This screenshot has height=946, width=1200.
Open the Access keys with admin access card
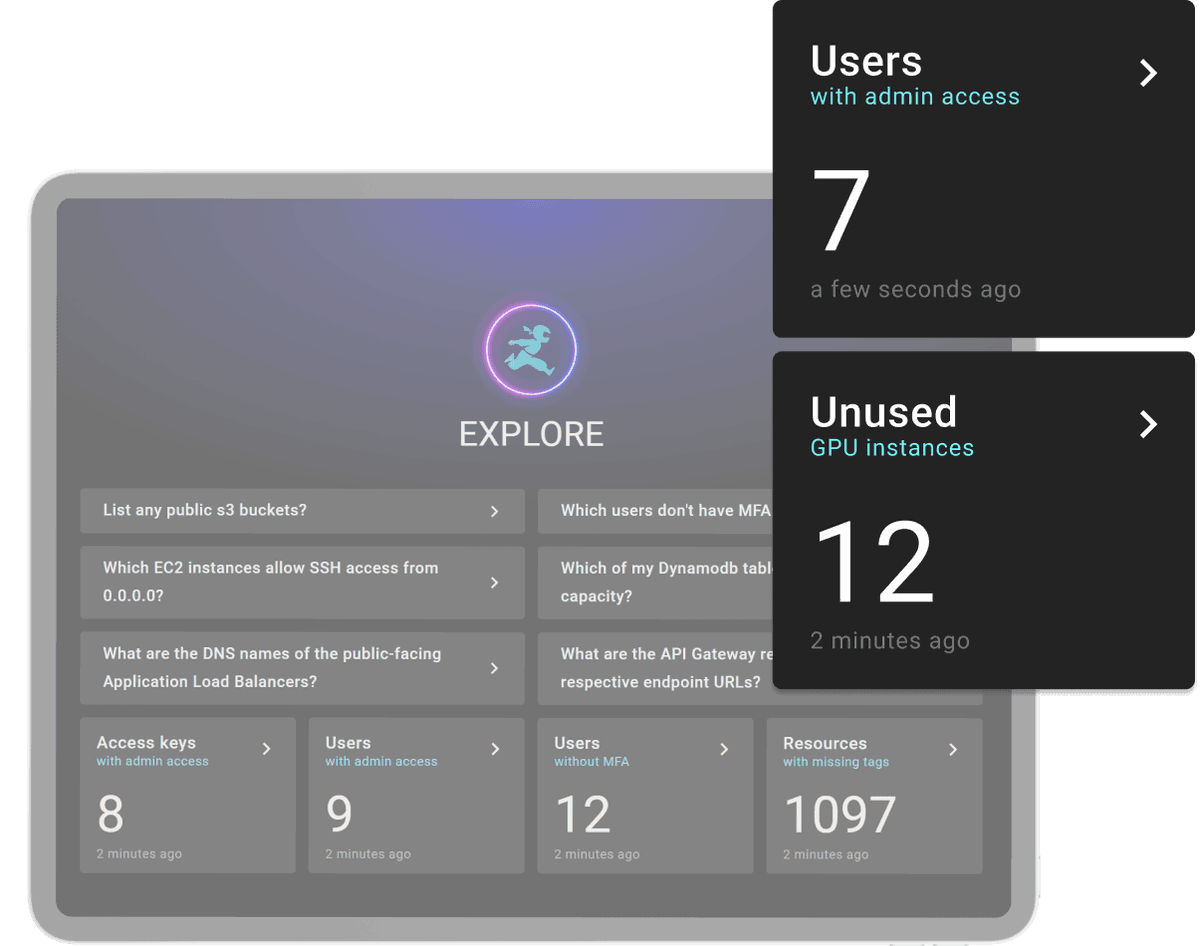pos(187,795)
